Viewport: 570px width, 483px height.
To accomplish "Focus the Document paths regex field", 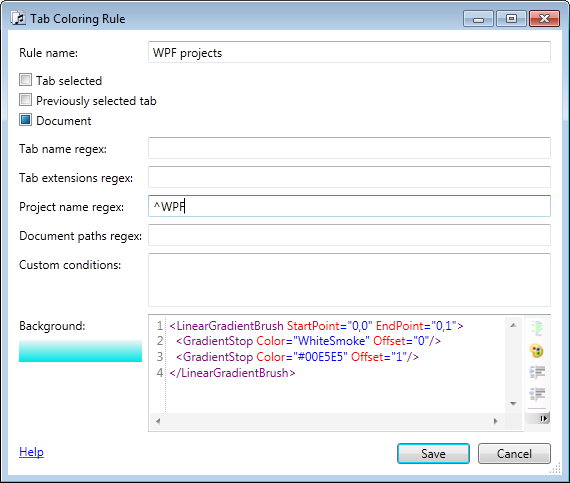I will pos(349,235).
